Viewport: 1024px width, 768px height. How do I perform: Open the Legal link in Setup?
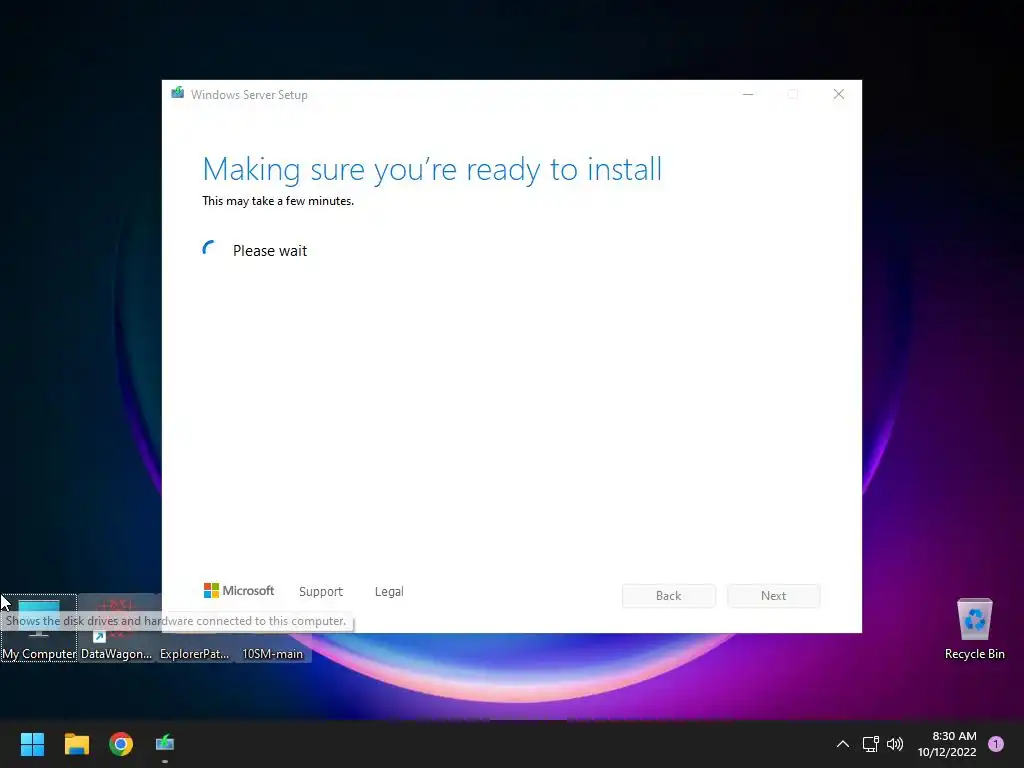[x=389, y=592]
